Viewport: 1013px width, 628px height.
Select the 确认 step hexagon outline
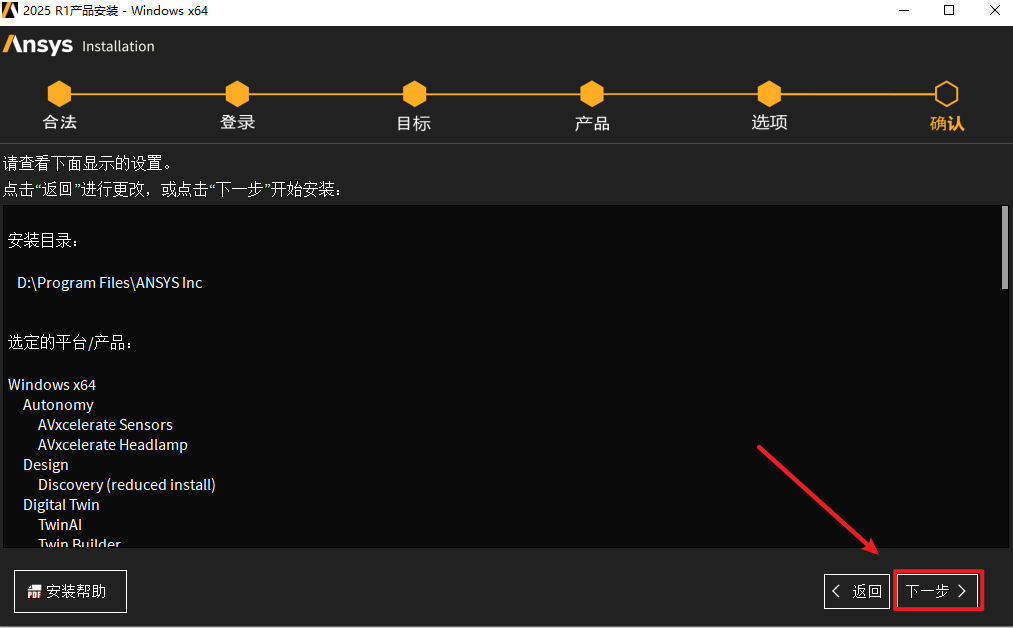[x=946, y=94]
